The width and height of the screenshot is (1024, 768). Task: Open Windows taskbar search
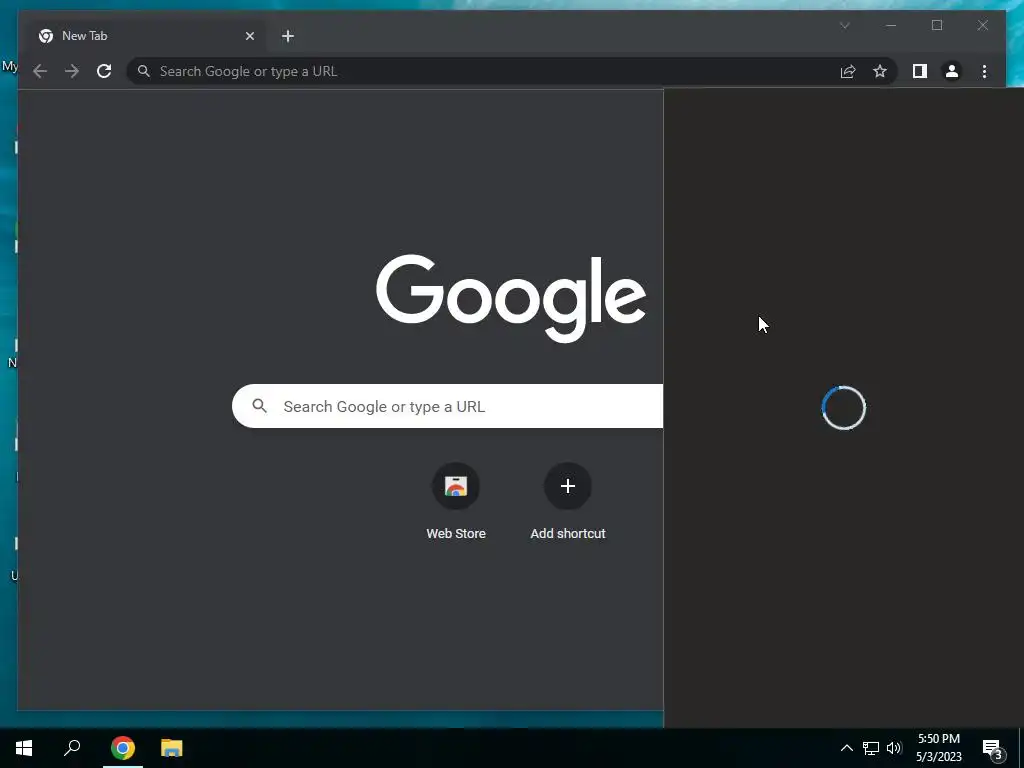click(x=72, y=748)
